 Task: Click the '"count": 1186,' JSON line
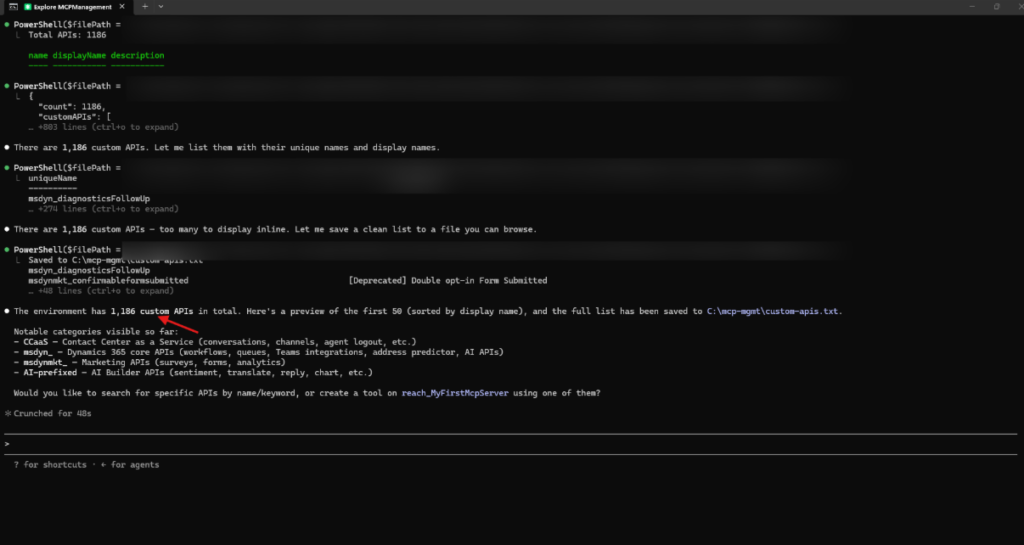(72, 106)
